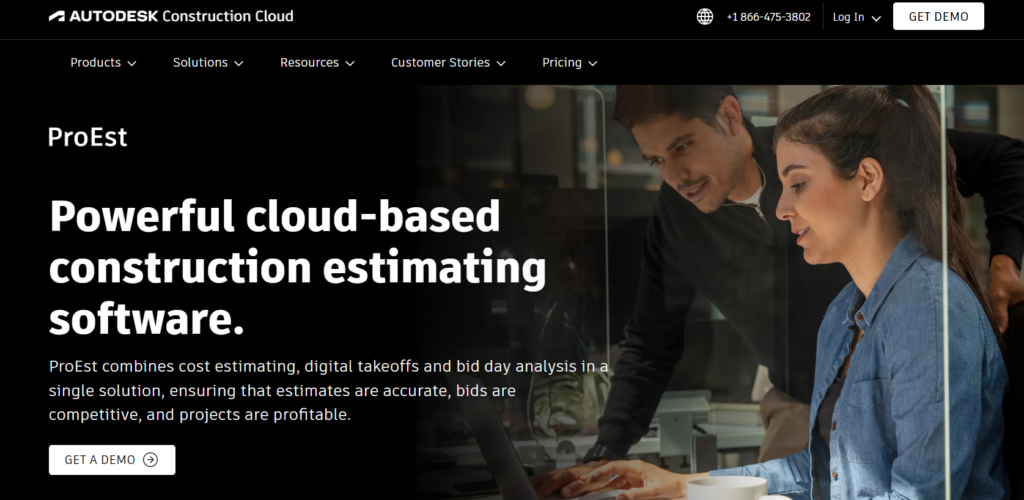This screenshot has width=1024, height=500.
Task: Click the Construction Cloud brand text
Action: pyautogui.click(x=228, y=16)
